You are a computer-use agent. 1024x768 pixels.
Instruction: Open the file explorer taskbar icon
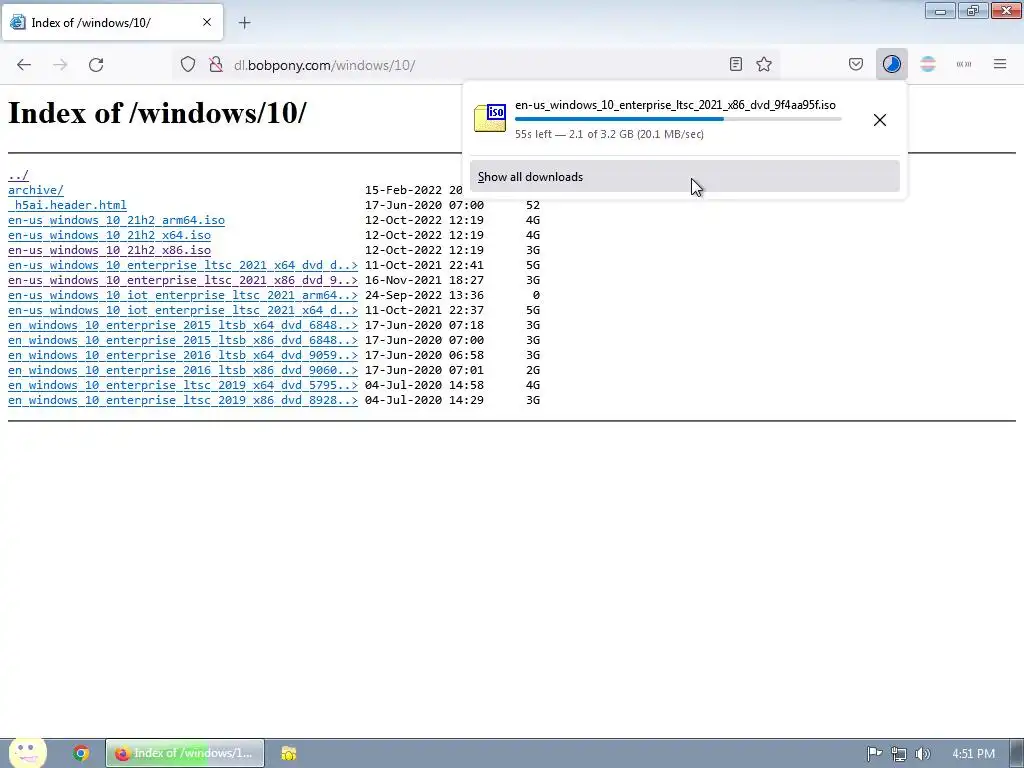click(289, 753)
